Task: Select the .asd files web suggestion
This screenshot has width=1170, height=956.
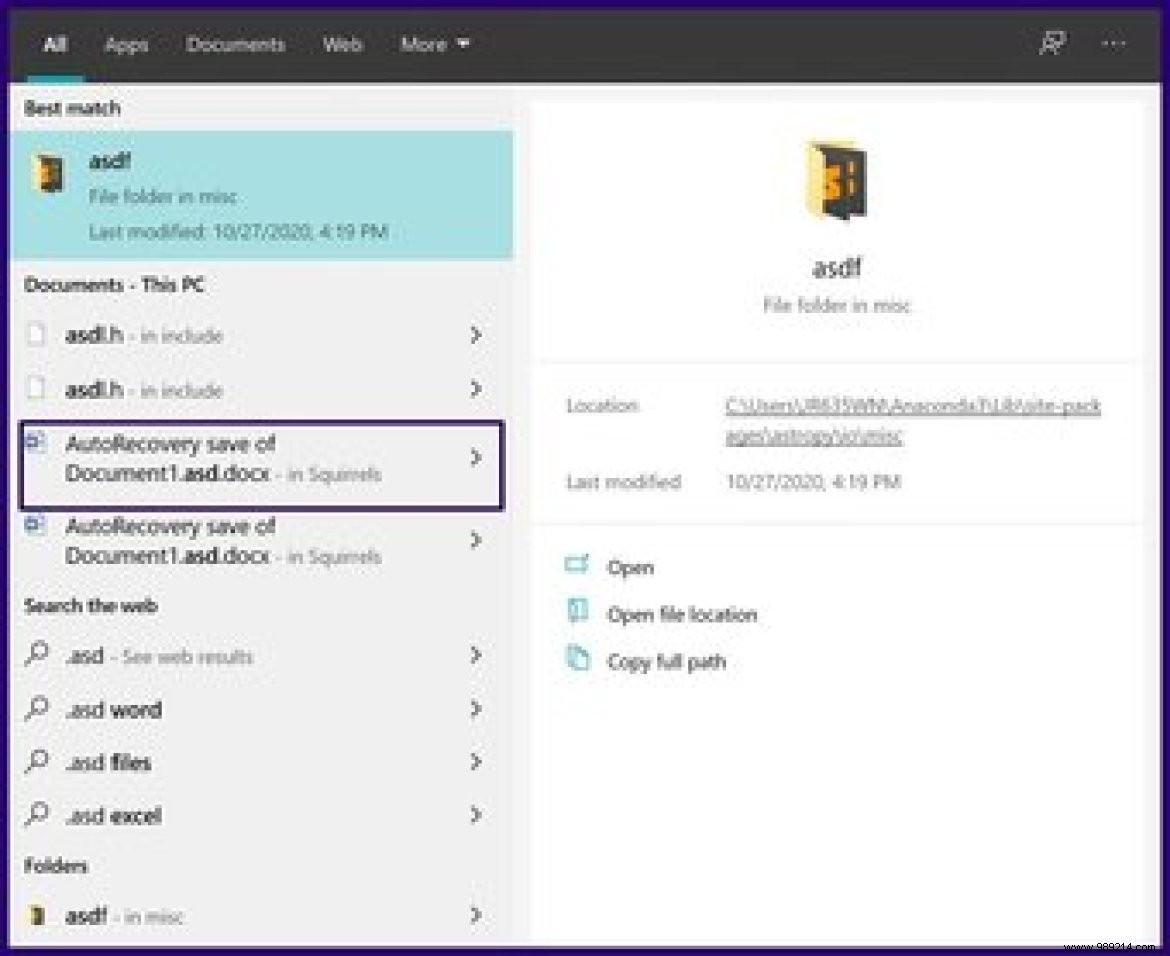Action: [x=108, y=762]
